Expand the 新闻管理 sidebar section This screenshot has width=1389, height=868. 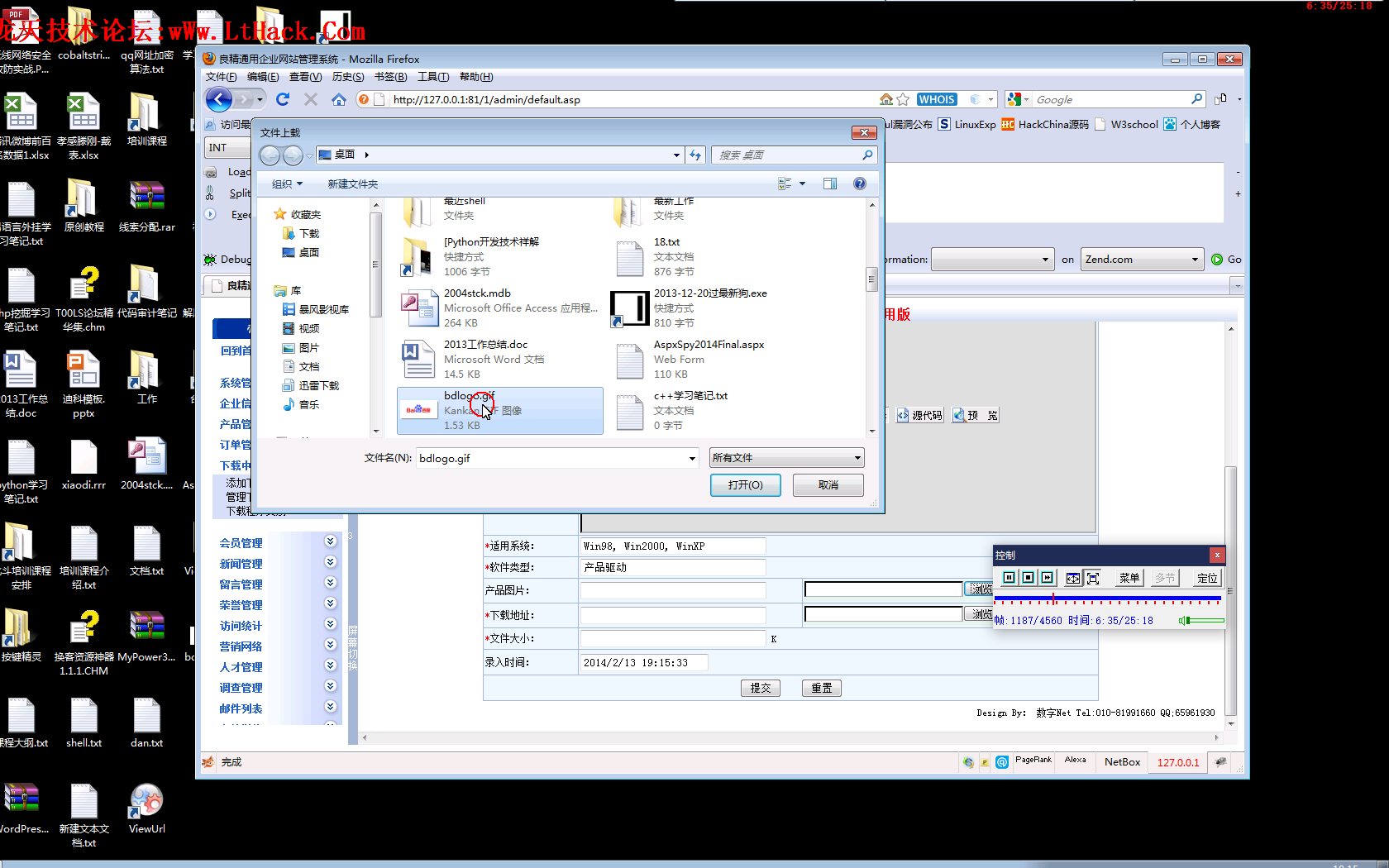(x=330, y=562)
